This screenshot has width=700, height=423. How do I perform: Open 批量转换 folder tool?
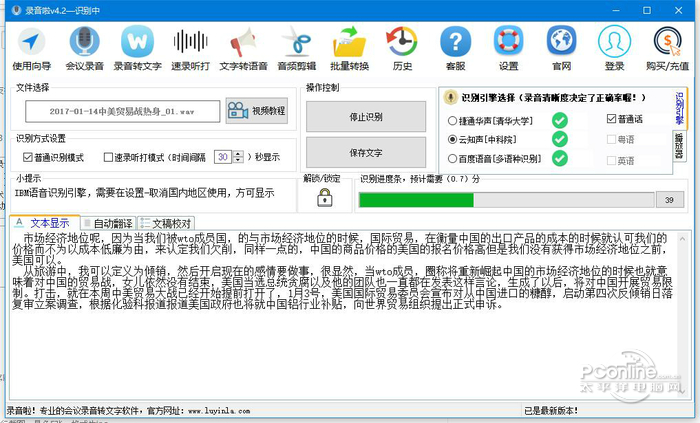click(x=350, y=48)
